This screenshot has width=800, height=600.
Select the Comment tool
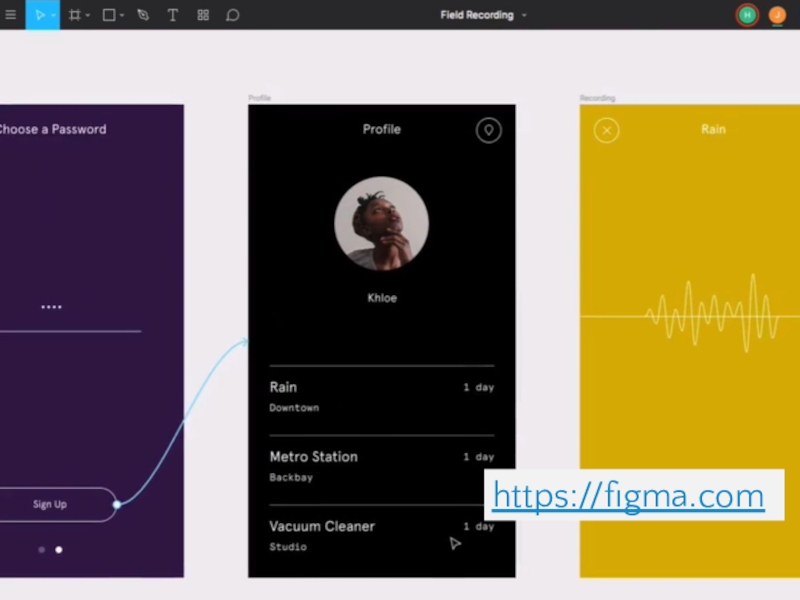tap(233, 15)
